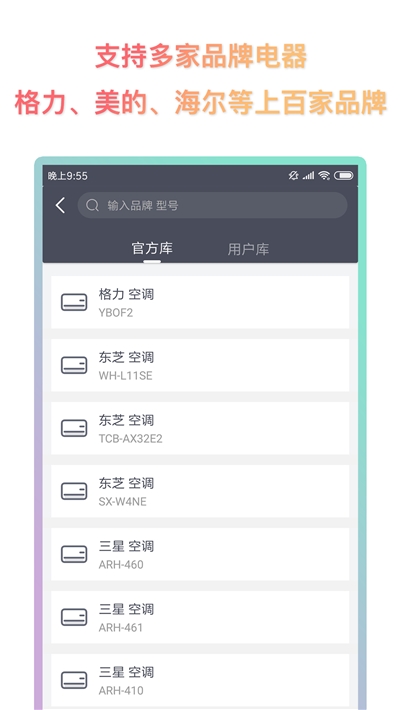Click the battery indicator in the status bar
Viewport: 400px width, 710px height.
344,176
